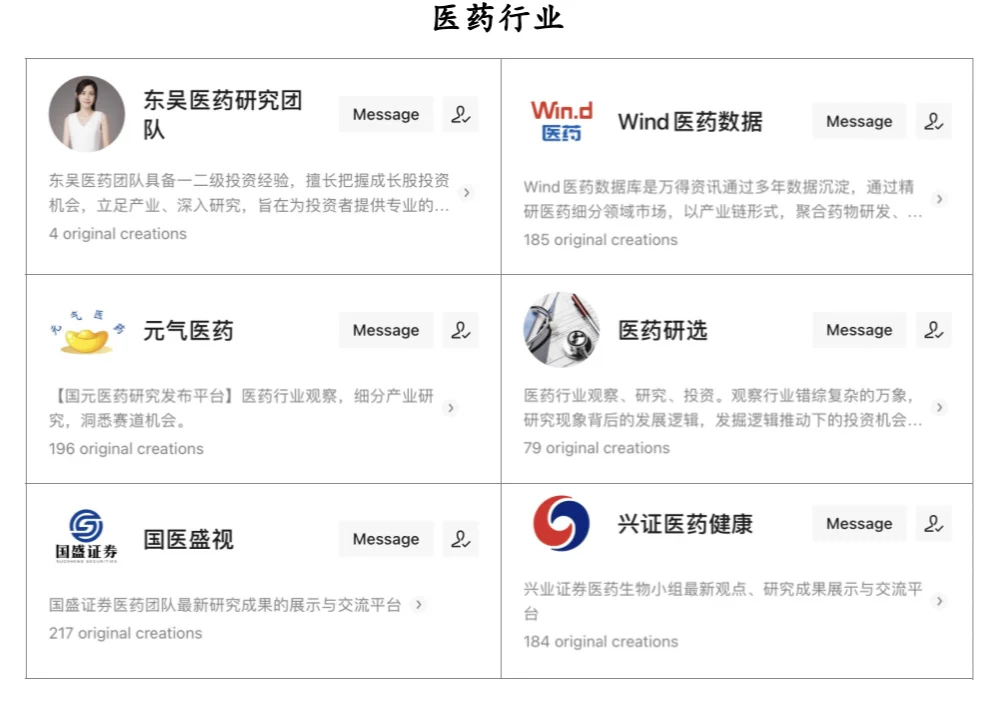Screen dimensions: 996x704
Task: Message the 东吴医药研究团队 account
Action: pyautogui.click(x=386, y=114)
